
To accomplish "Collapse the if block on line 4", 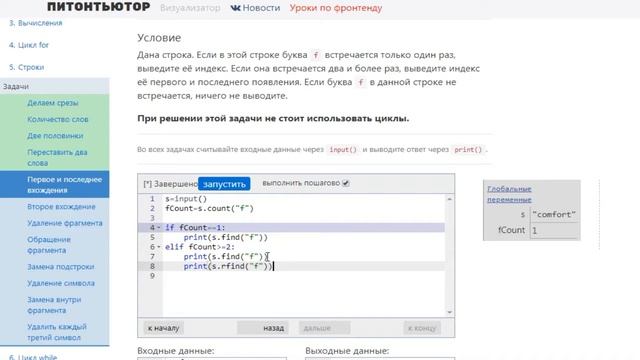I will click(159, 228).
